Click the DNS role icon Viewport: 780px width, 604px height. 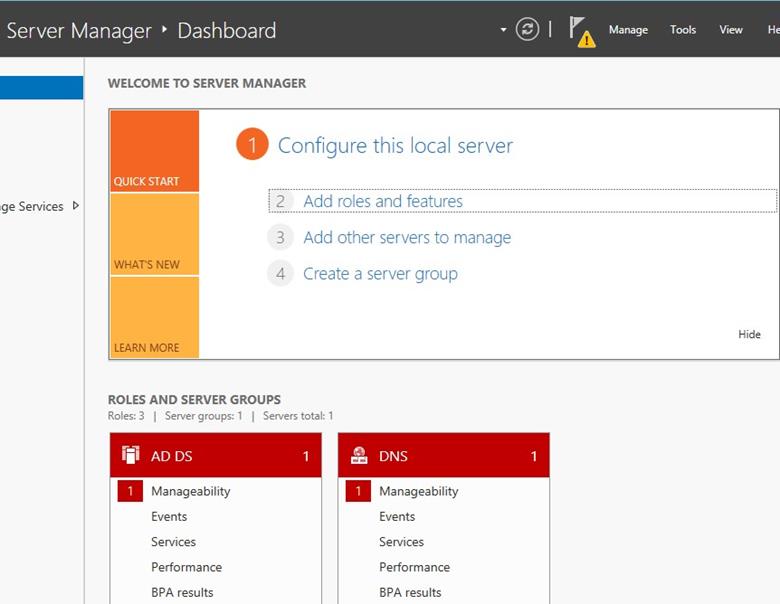pyautogui.click(x=359, y=455)
